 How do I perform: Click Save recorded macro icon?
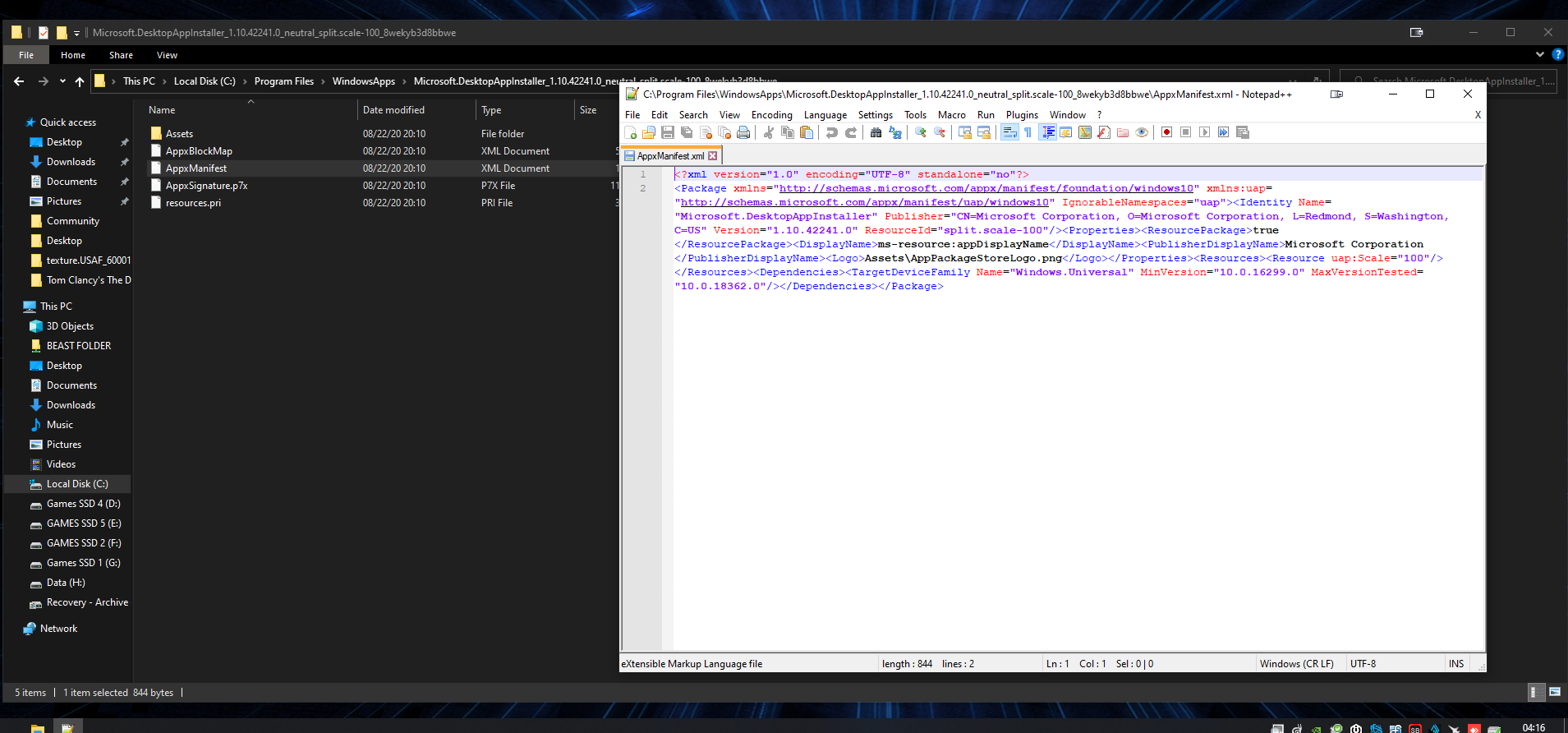coord(1242,132)
